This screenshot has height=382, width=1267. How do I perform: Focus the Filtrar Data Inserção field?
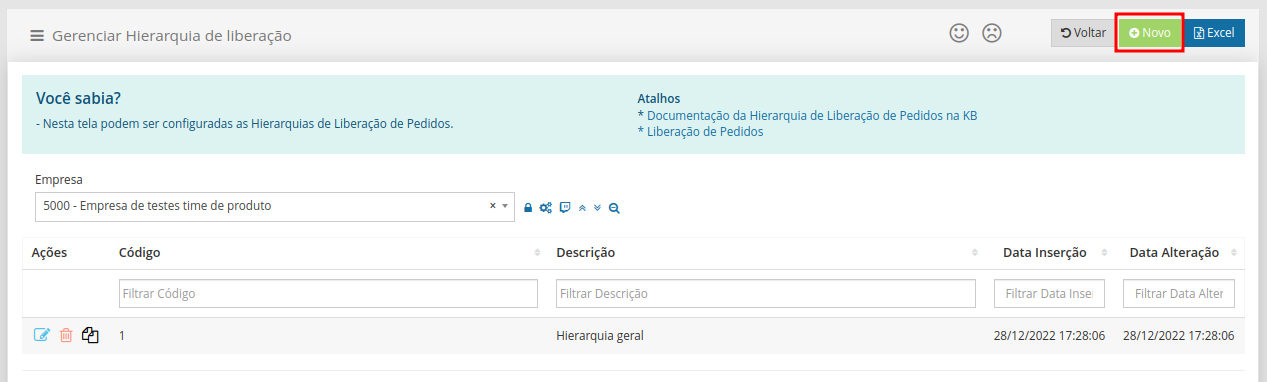click(x=1049, y=293)
